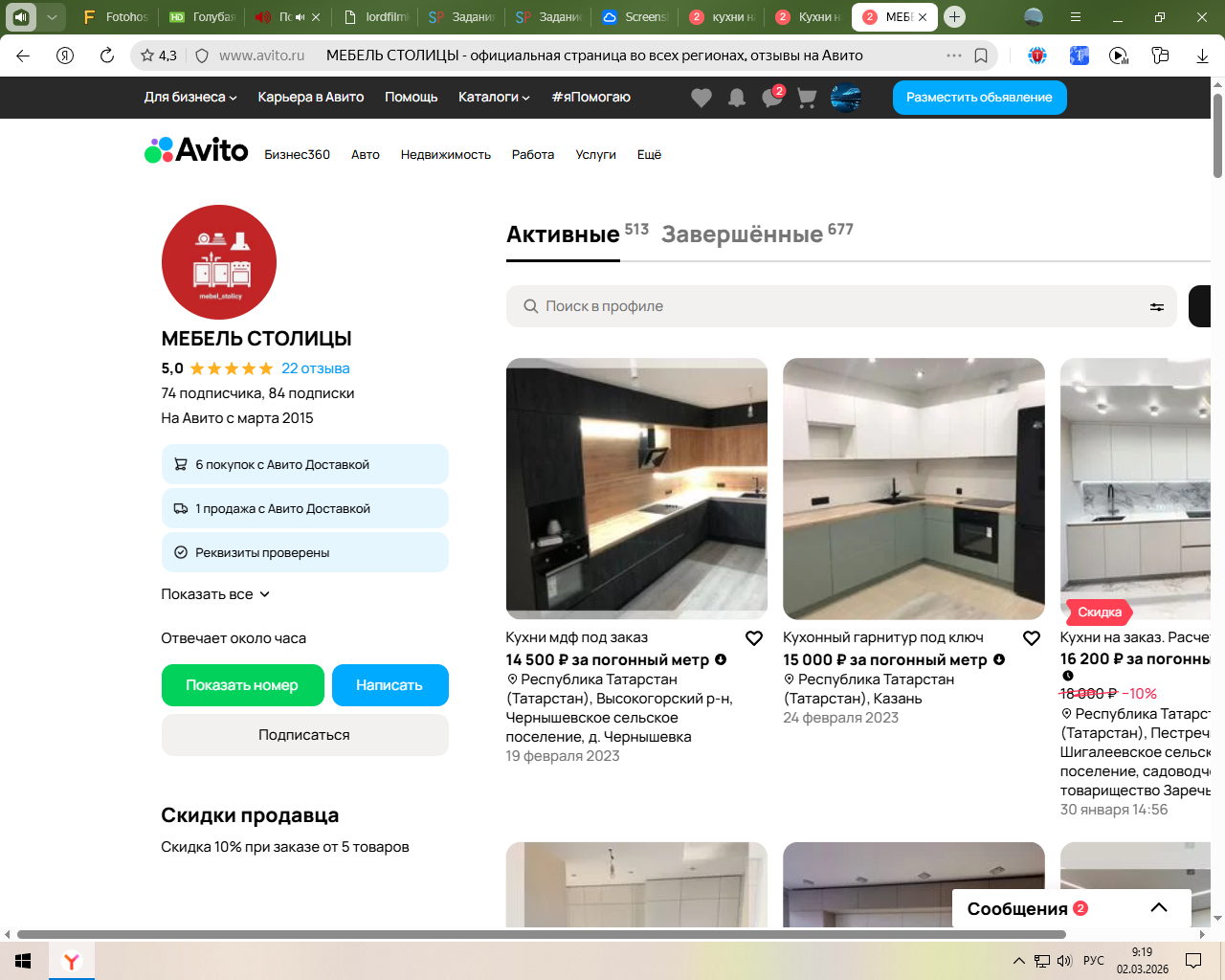Toggle sound mute on the playing browser tab

coord(301,17)
